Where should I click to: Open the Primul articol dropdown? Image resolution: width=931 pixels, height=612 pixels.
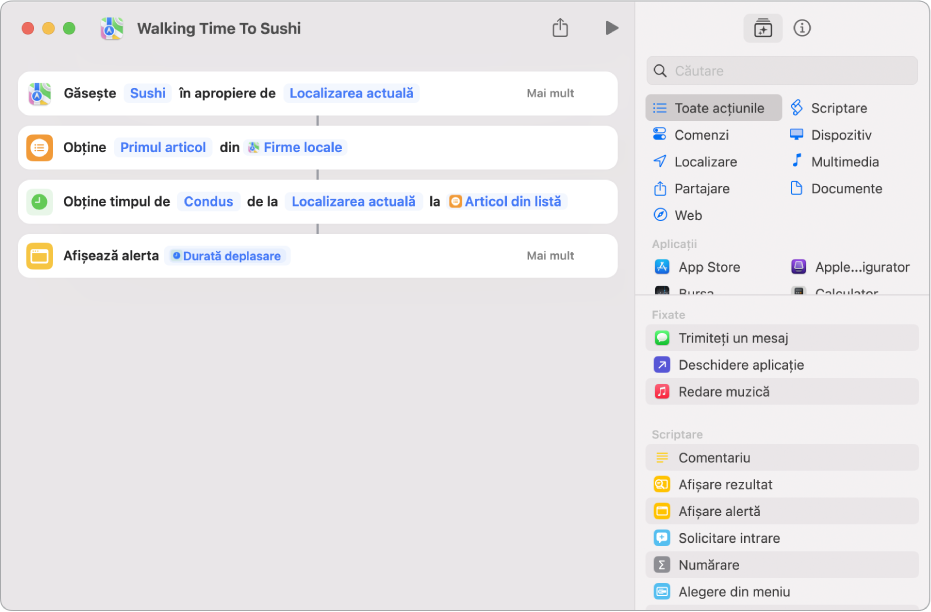coord(163,147)
